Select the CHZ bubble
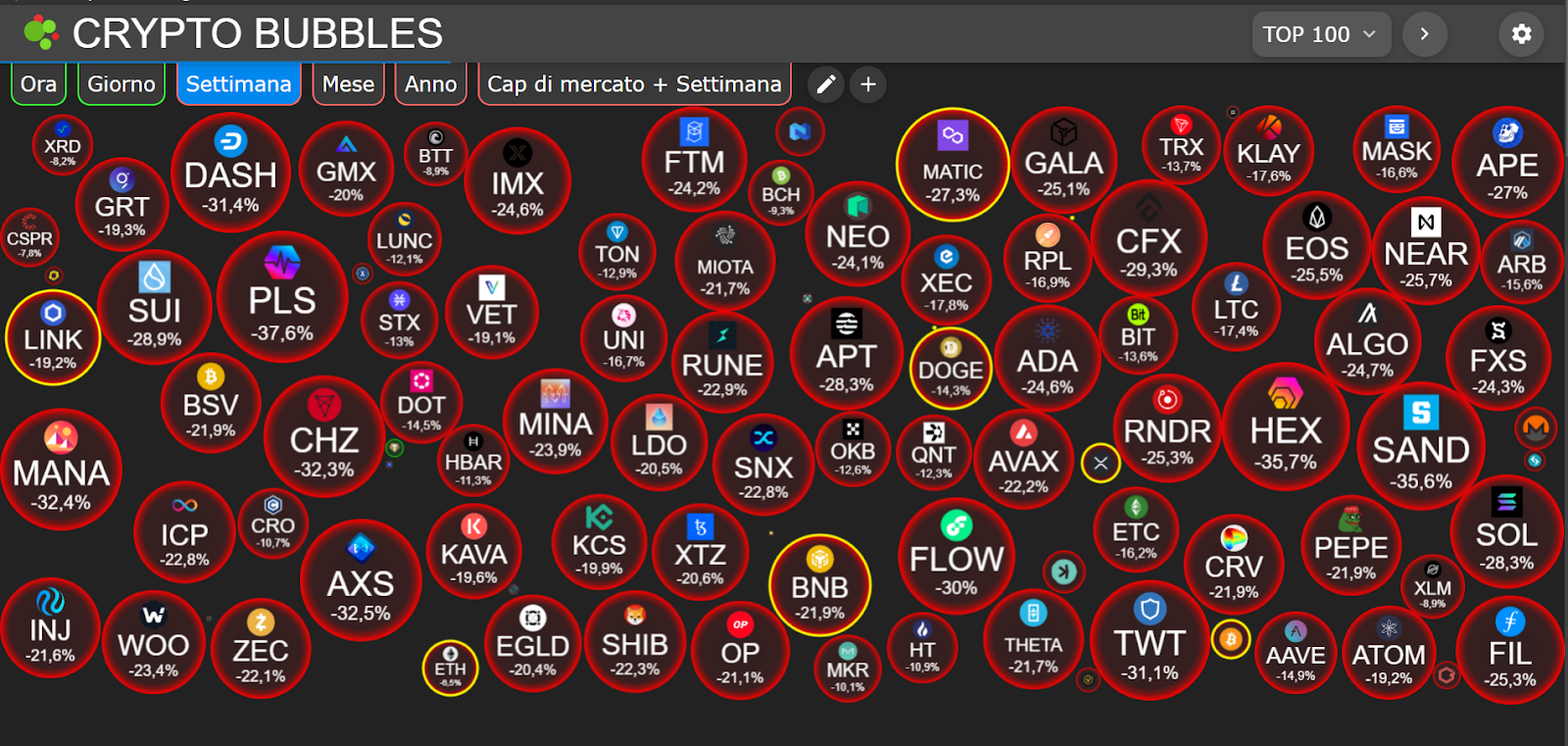The width and height of the screenshot is (1568, 746). coord(324,437)
